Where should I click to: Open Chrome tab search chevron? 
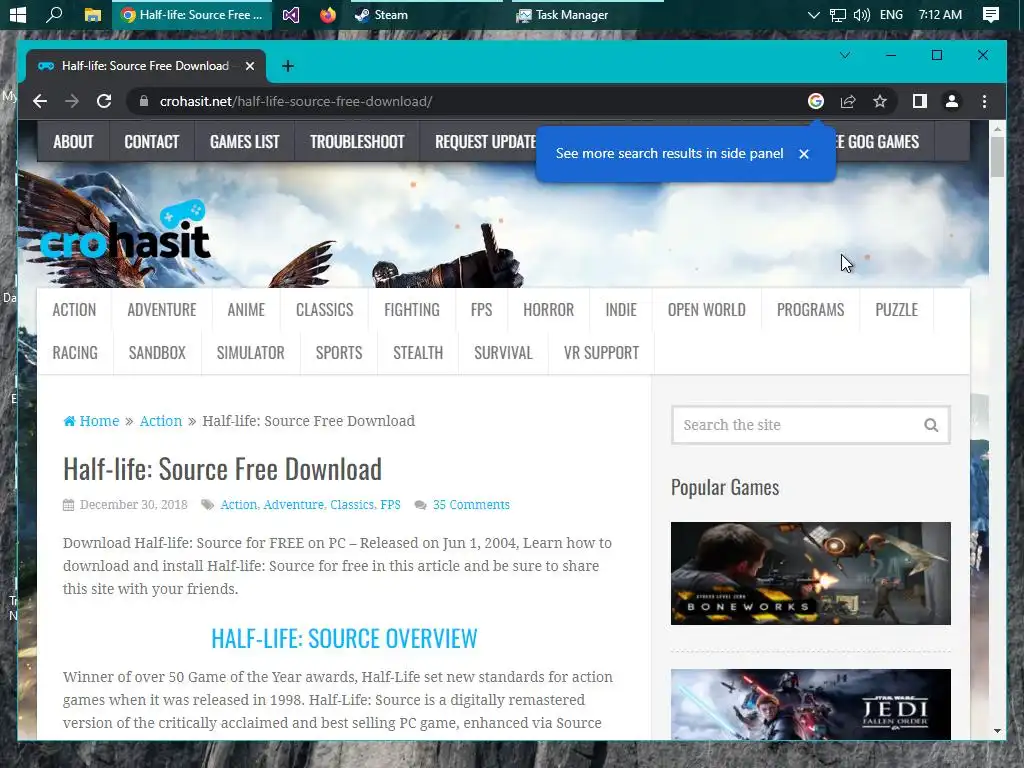point(845,56)
